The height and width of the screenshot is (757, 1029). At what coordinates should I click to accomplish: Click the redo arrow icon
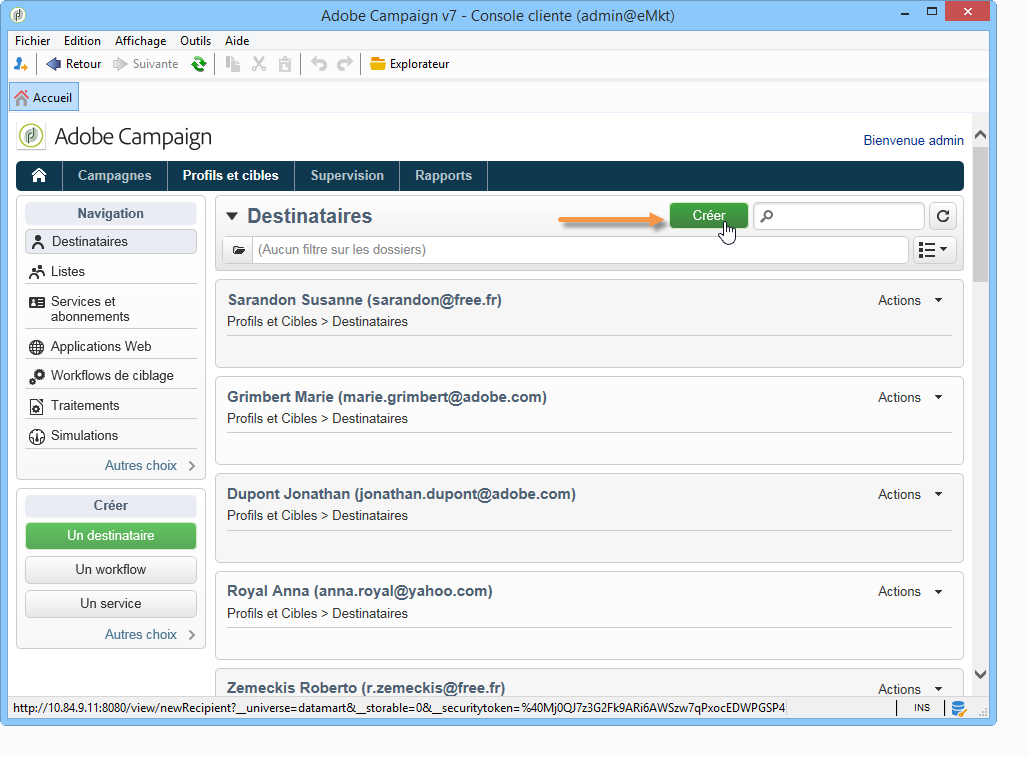click(345, 64)
